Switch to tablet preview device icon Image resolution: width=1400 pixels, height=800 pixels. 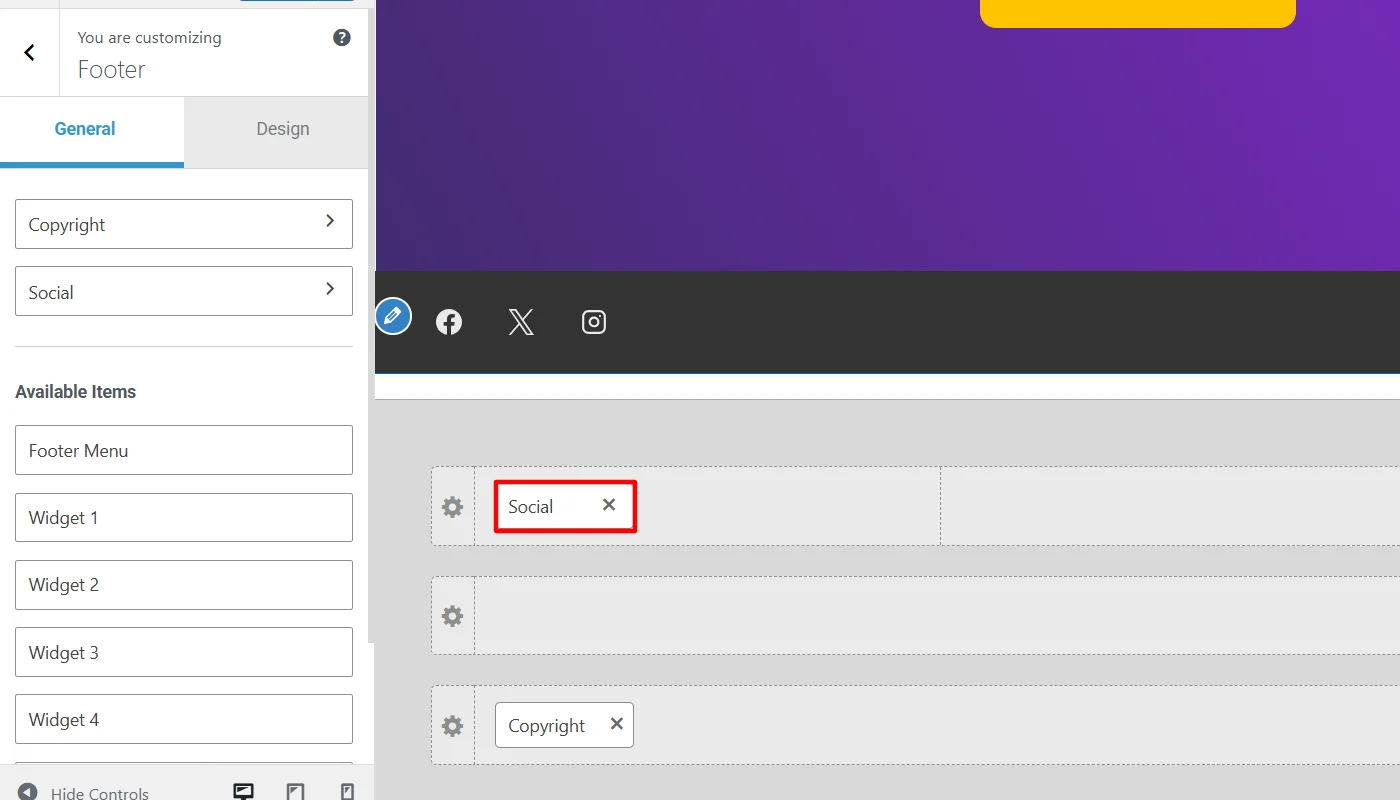coord(295,792)
